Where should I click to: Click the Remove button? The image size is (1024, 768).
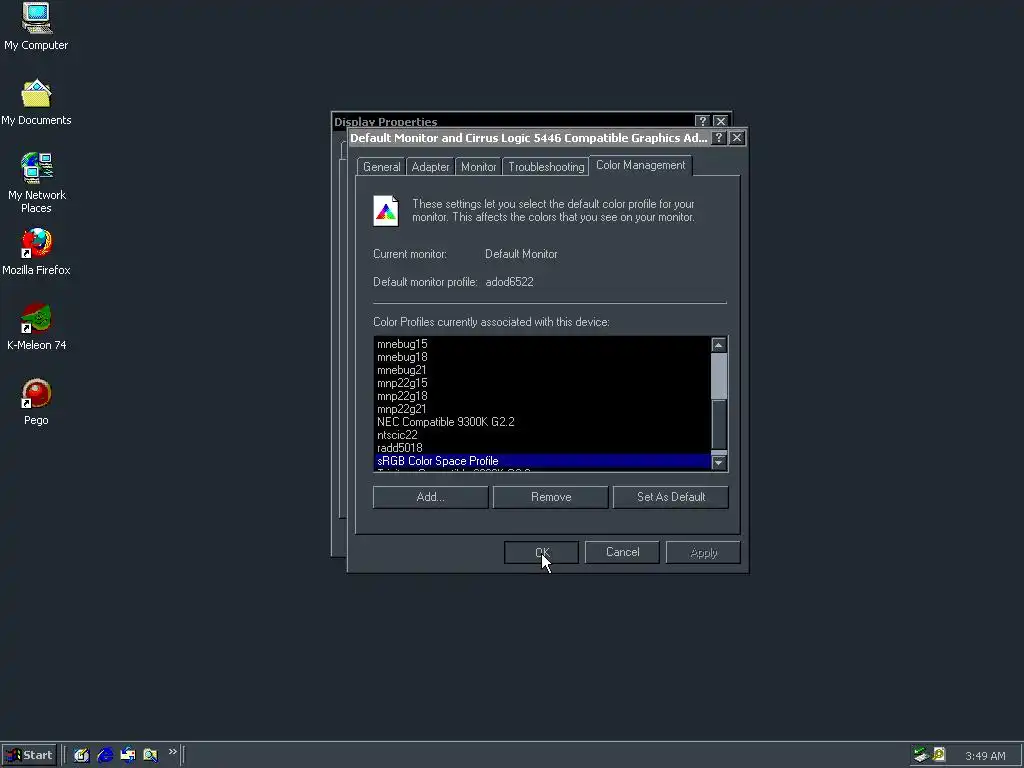[x=551, y=497]
